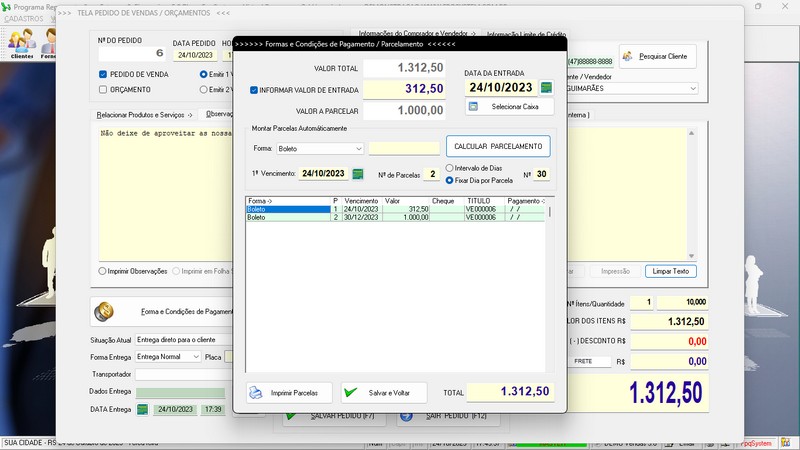
Task: Open the calendar beside Data da Entrada
Action: (x=546, y=88)
